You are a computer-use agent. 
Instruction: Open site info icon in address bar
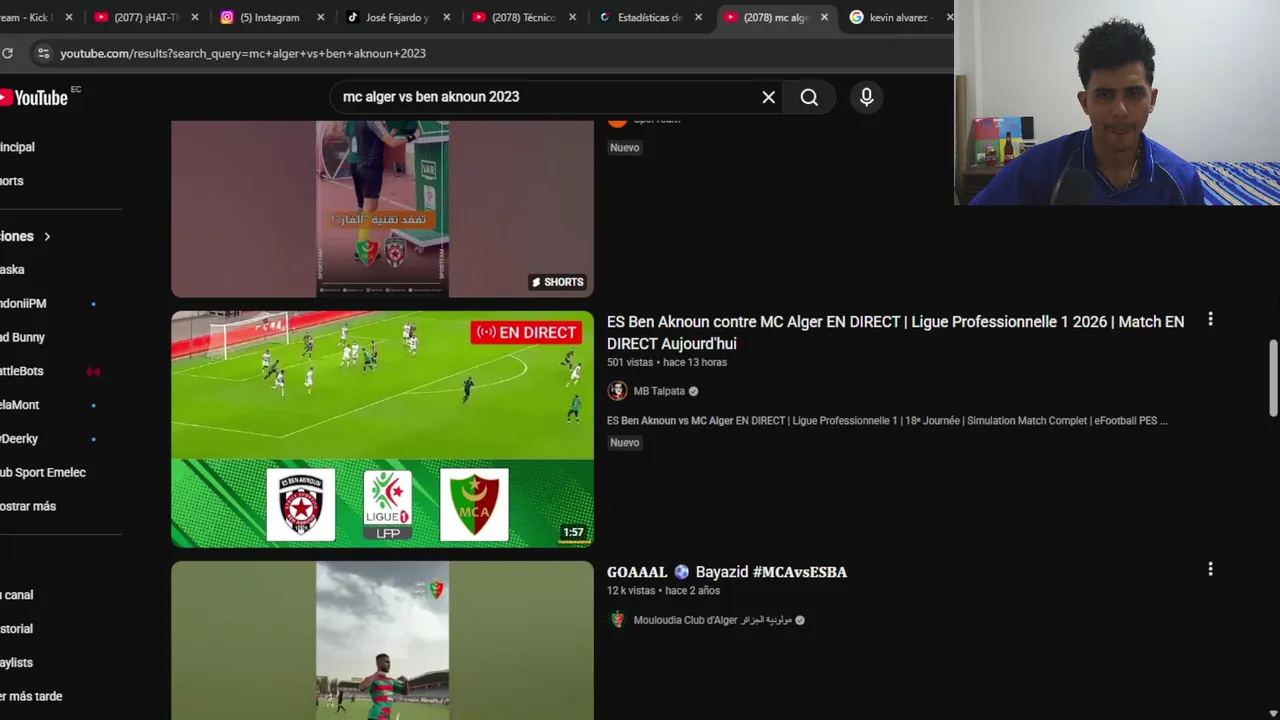tap(43, 53)
